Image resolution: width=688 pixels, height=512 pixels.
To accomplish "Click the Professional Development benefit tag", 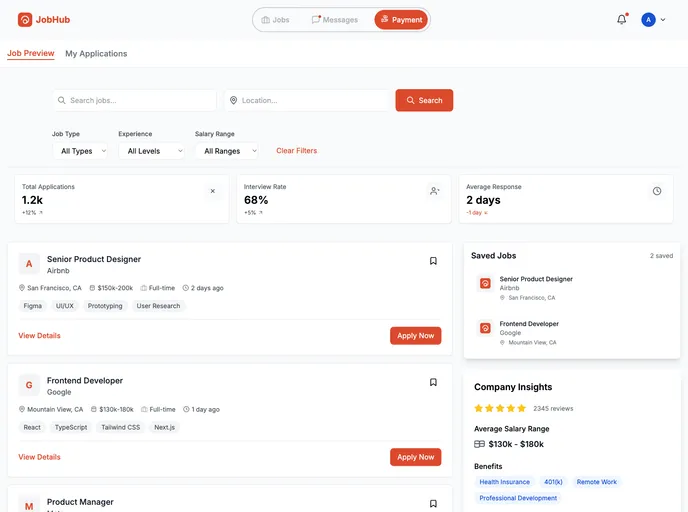I will coord(518,498).
